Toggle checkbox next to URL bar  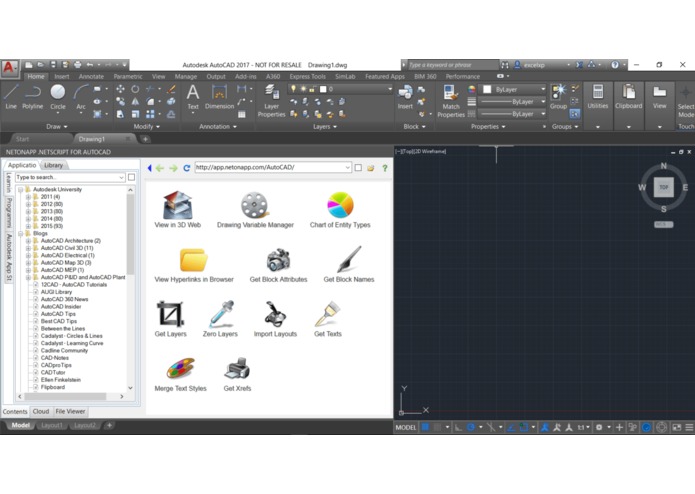358,167
